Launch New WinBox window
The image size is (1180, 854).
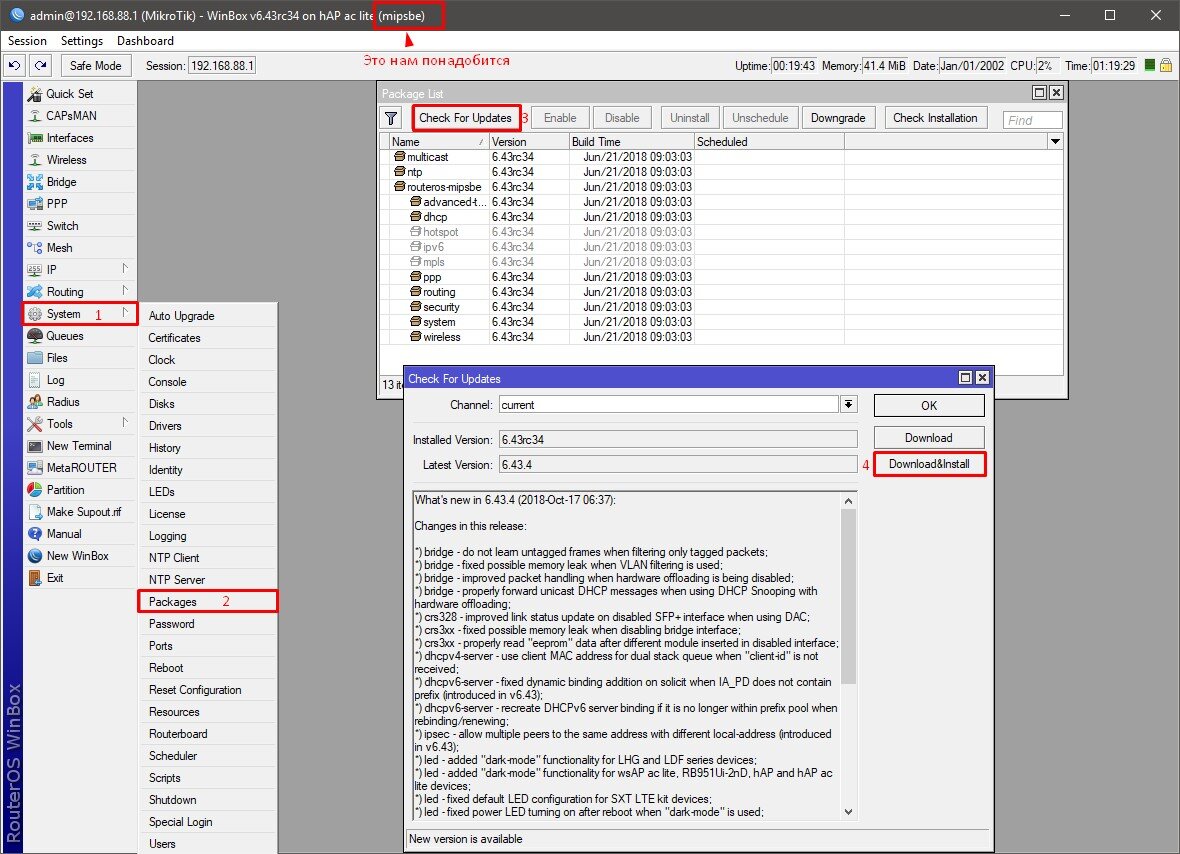click(x=77, y=555)
